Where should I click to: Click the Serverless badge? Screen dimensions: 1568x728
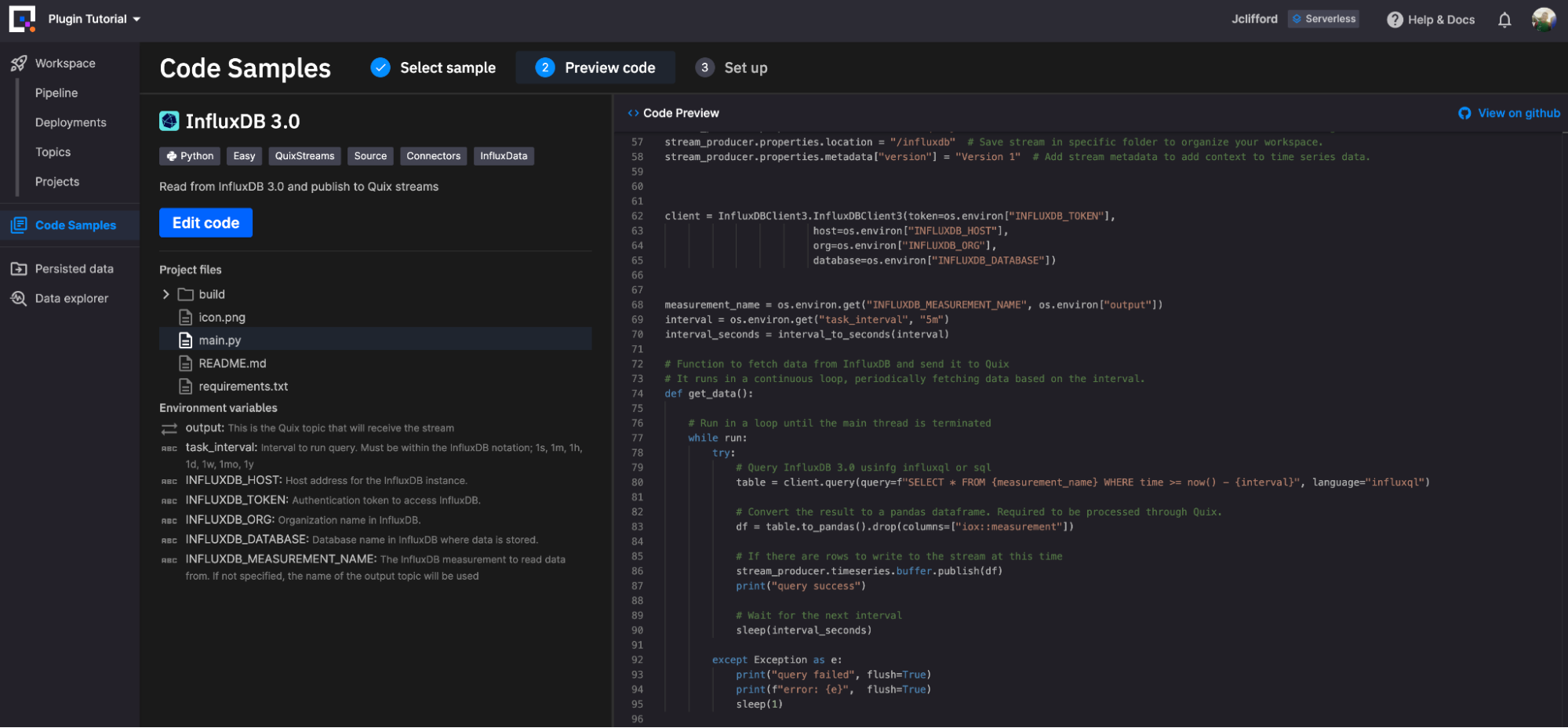tap(1324, 19)
